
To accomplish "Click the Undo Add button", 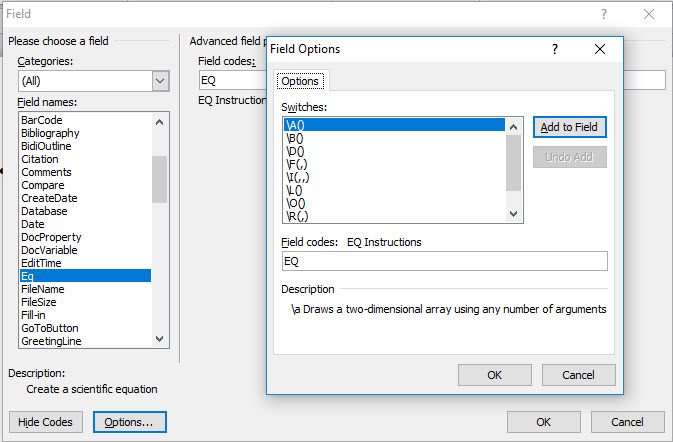I will 569,157.
